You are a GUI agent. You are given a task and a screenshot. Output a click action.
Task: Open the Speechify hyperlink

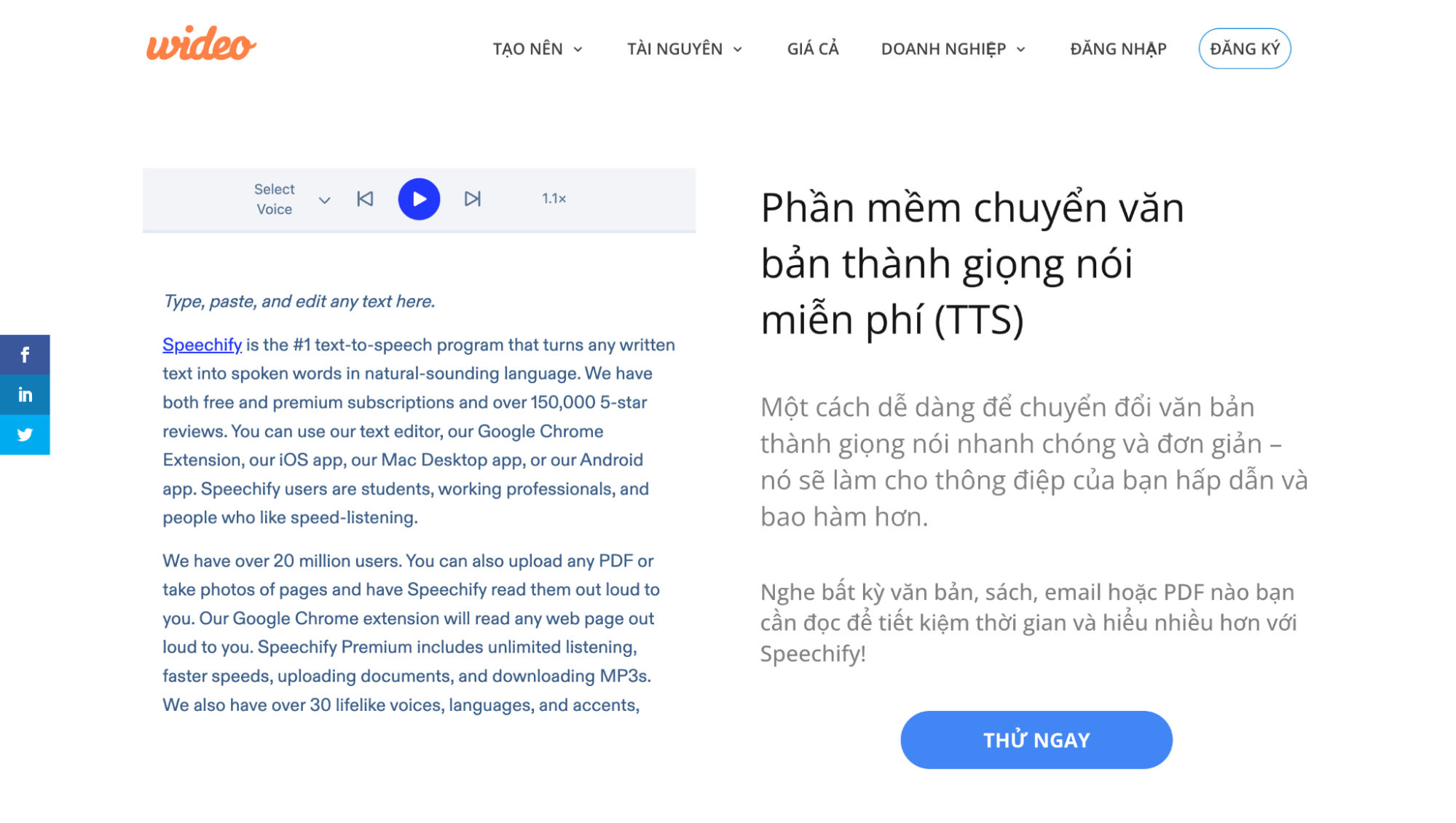coord(202,344)
